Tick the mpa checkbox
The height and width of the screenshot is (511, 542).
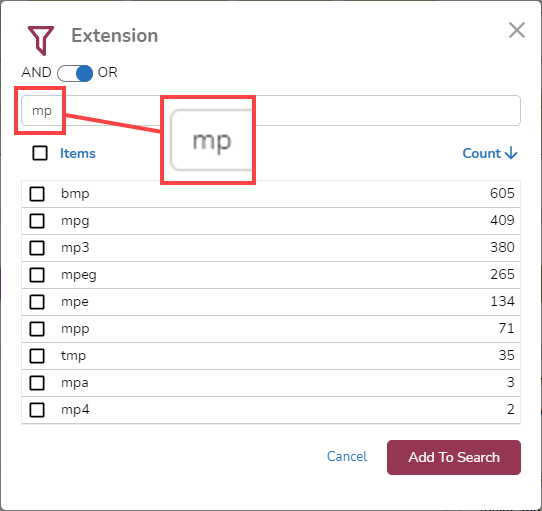[37, 383]
